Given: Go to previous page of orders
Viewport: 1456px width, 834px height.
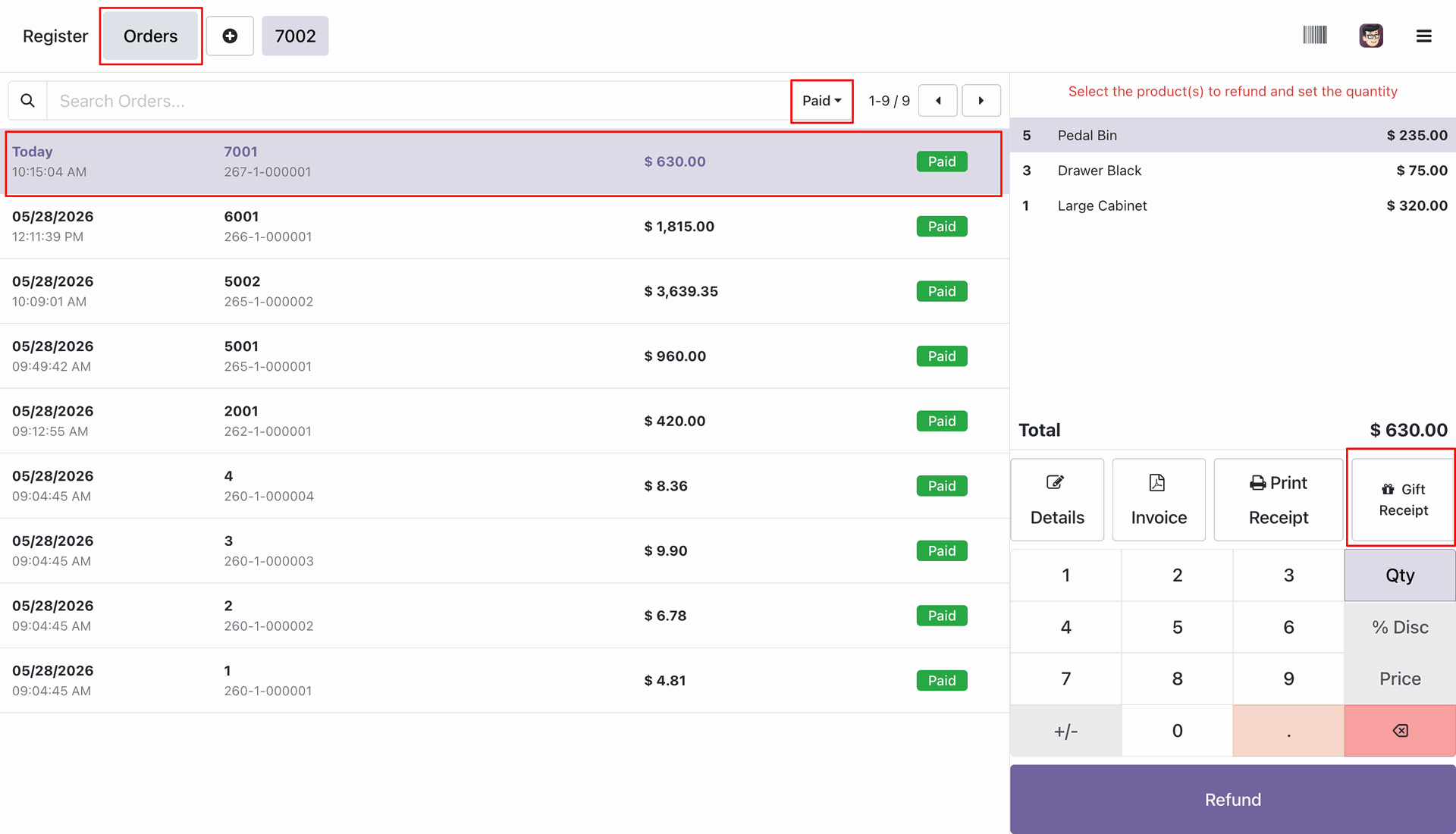Looking at the screenshot, I should pyautogui.click(x=938, y=101).
